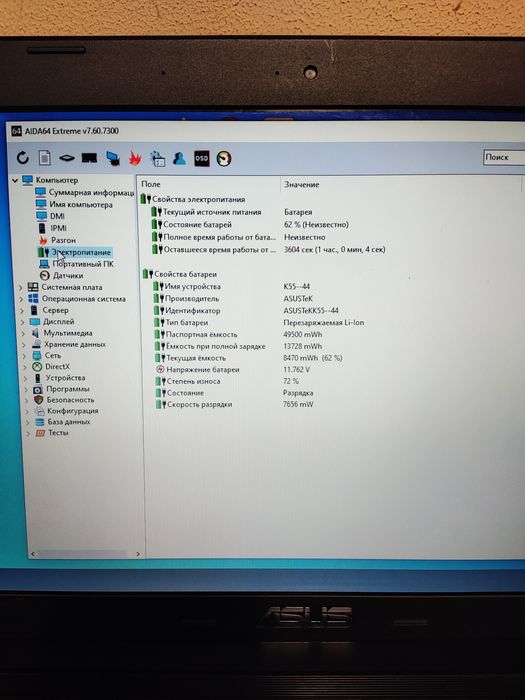Image resolution: width=525 pixels, height=700 pixels.
Task: Expand the Хранение данных node
Action: (24, 345)
